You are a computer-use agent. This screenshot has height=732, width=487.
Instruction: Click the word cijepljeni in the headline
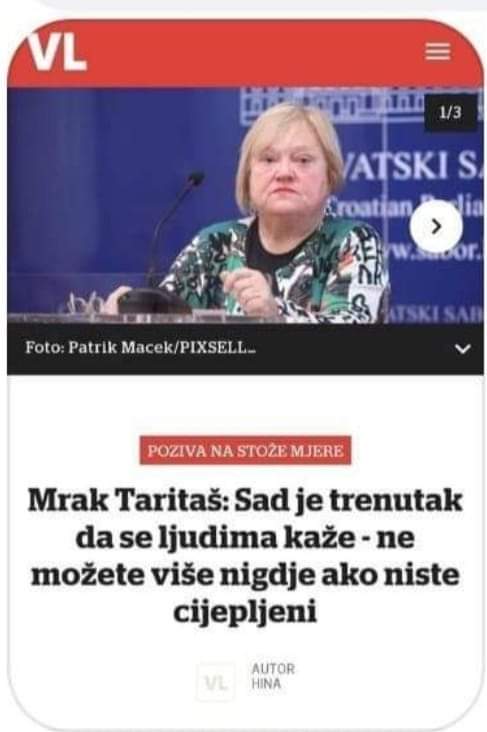coord(245,612)
